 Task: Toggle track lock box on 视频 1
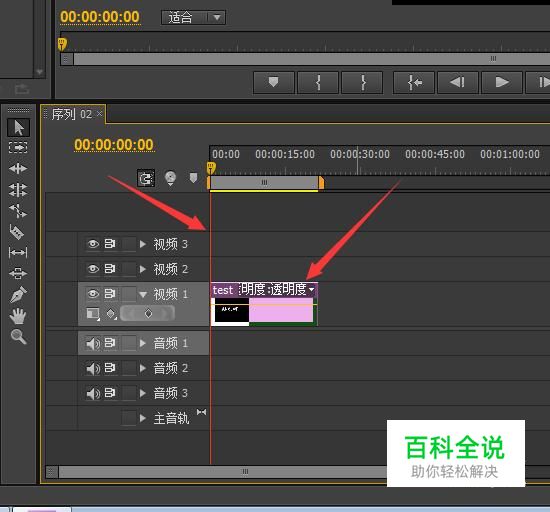click(128, 294)
